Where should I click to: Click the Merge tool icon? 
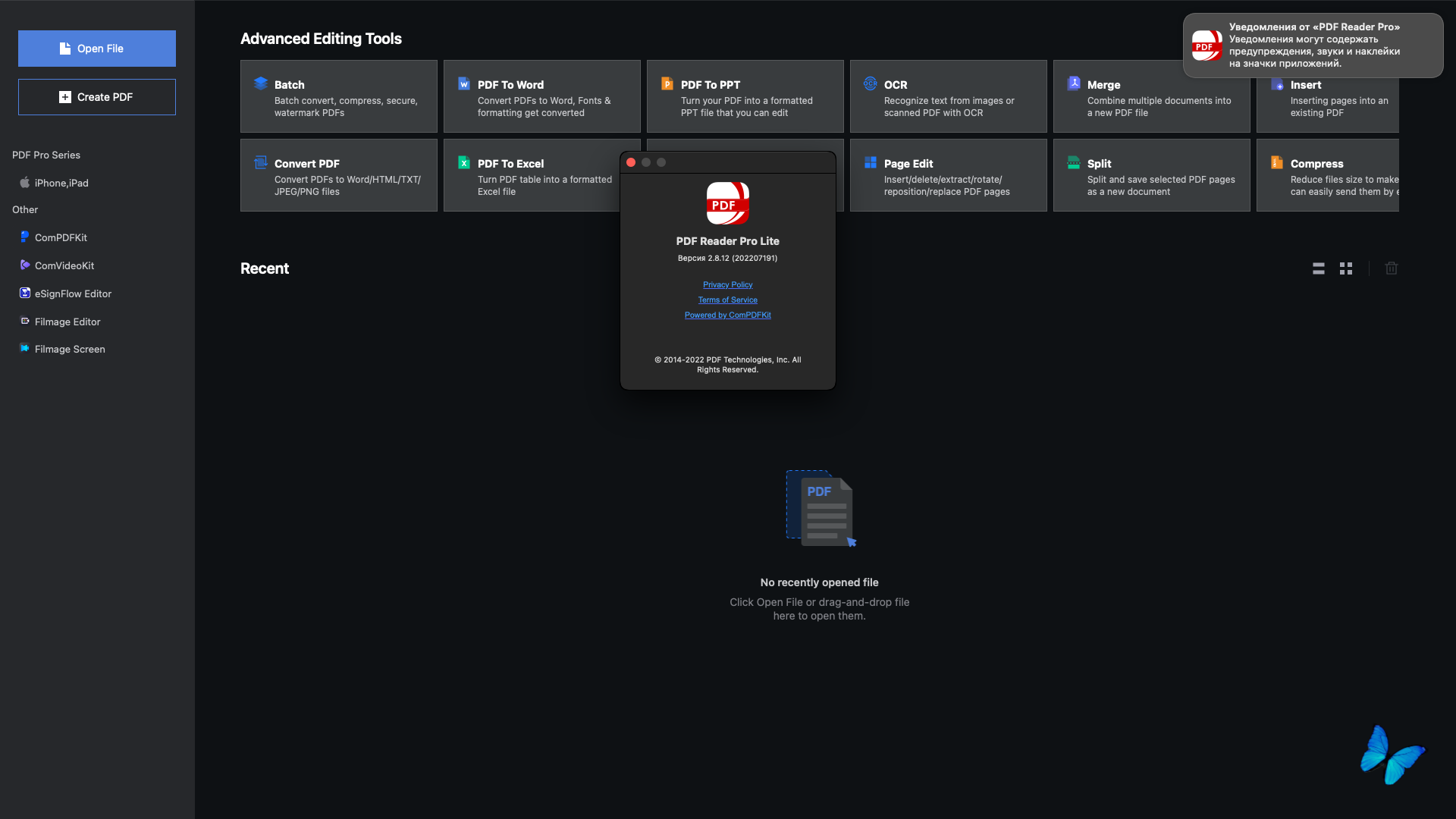coord(1074,83)
